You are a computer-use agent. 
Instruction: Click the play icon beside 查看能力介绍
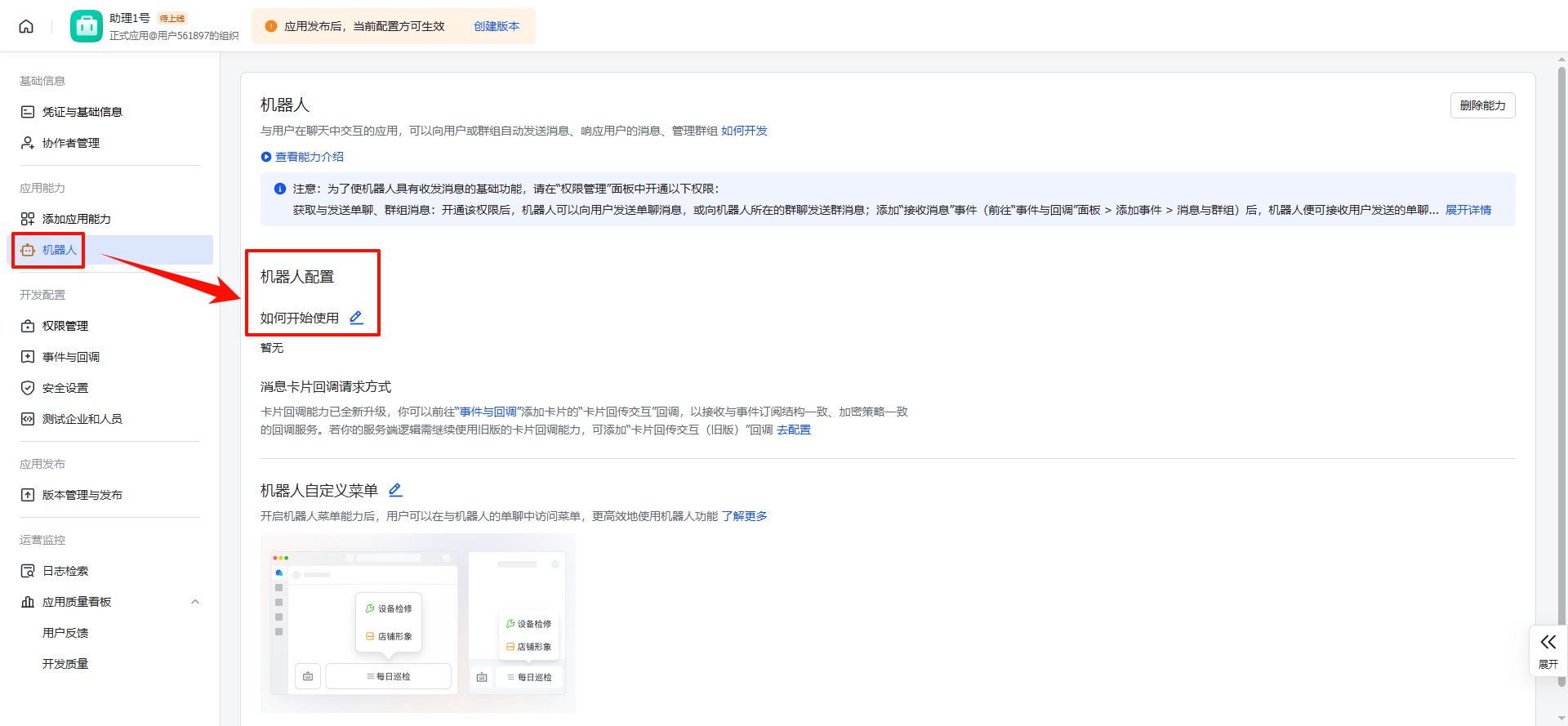pyautogui.click(x=265, y=157)
